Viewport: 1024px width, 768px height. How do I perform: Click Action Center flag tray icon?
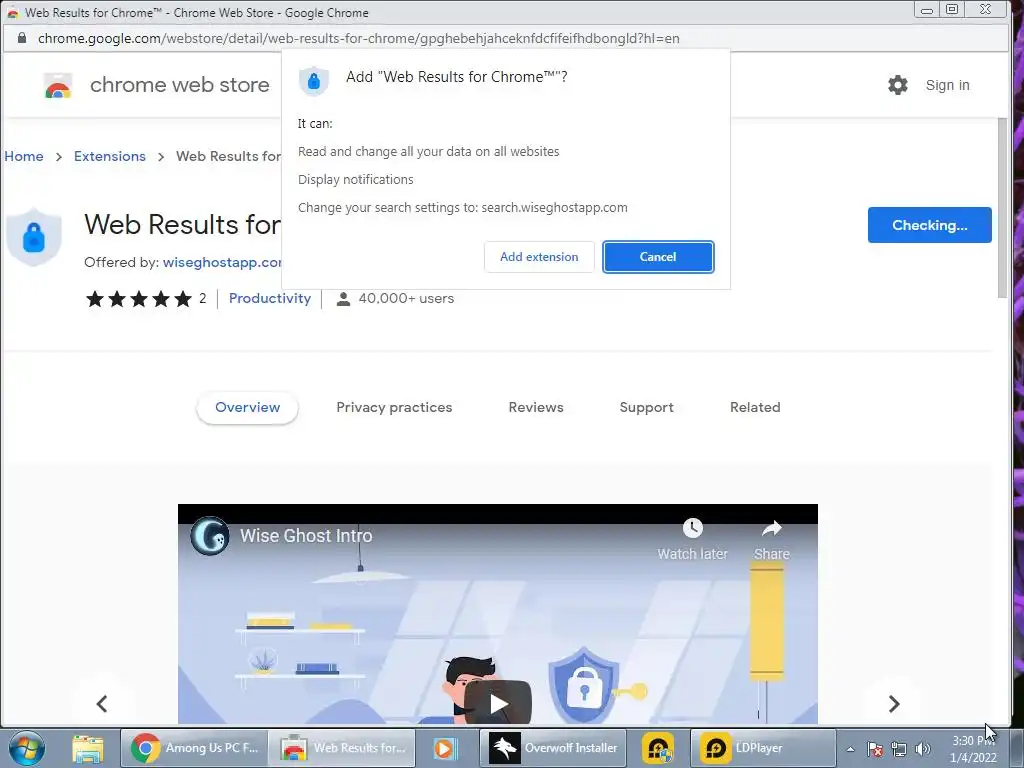coord(875,749)
